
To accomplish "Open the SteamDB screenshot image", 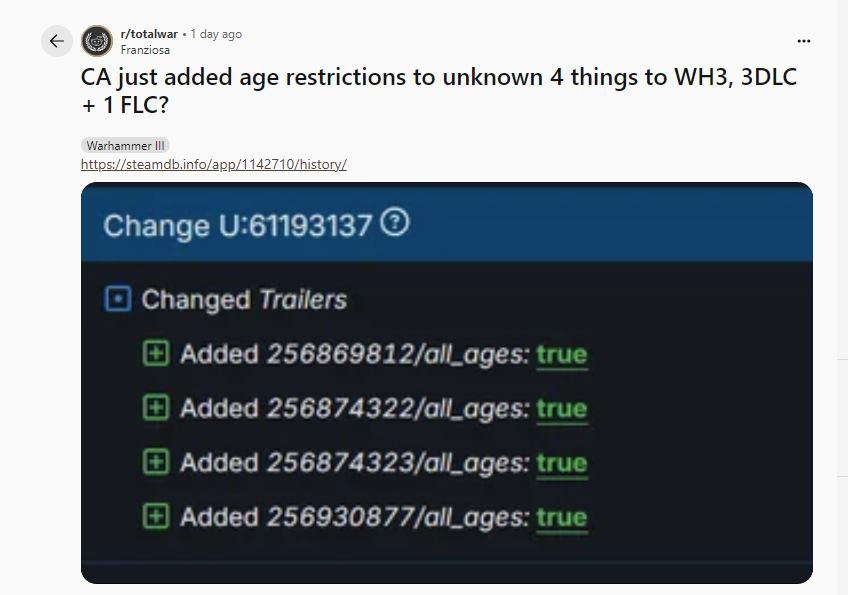I will (447, 383).
